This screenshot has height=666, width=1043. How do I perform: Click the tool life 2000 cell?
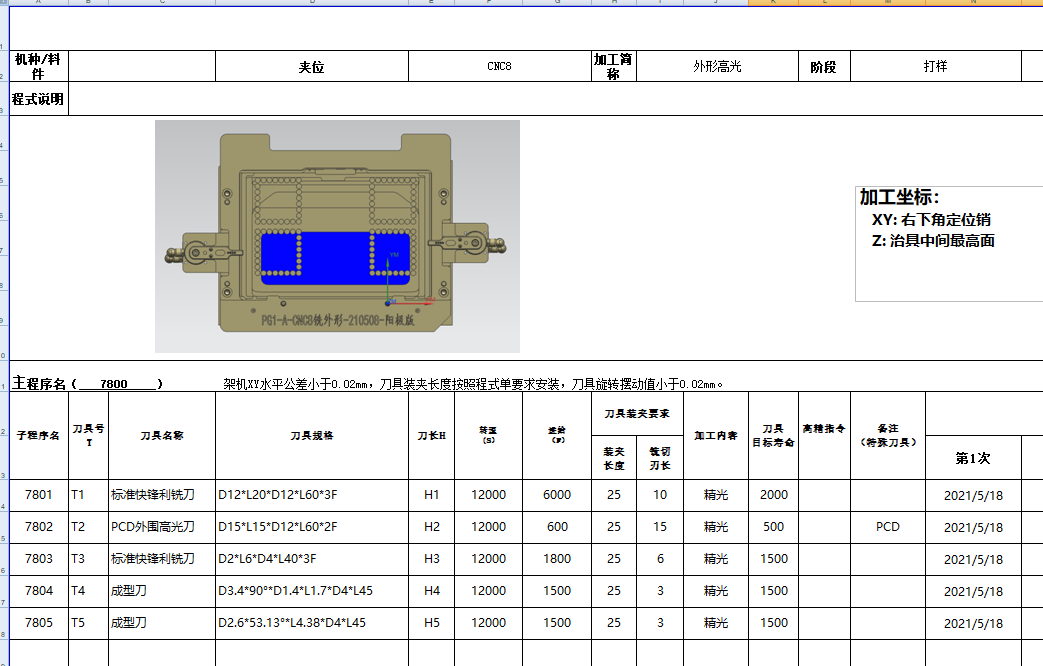773,495
